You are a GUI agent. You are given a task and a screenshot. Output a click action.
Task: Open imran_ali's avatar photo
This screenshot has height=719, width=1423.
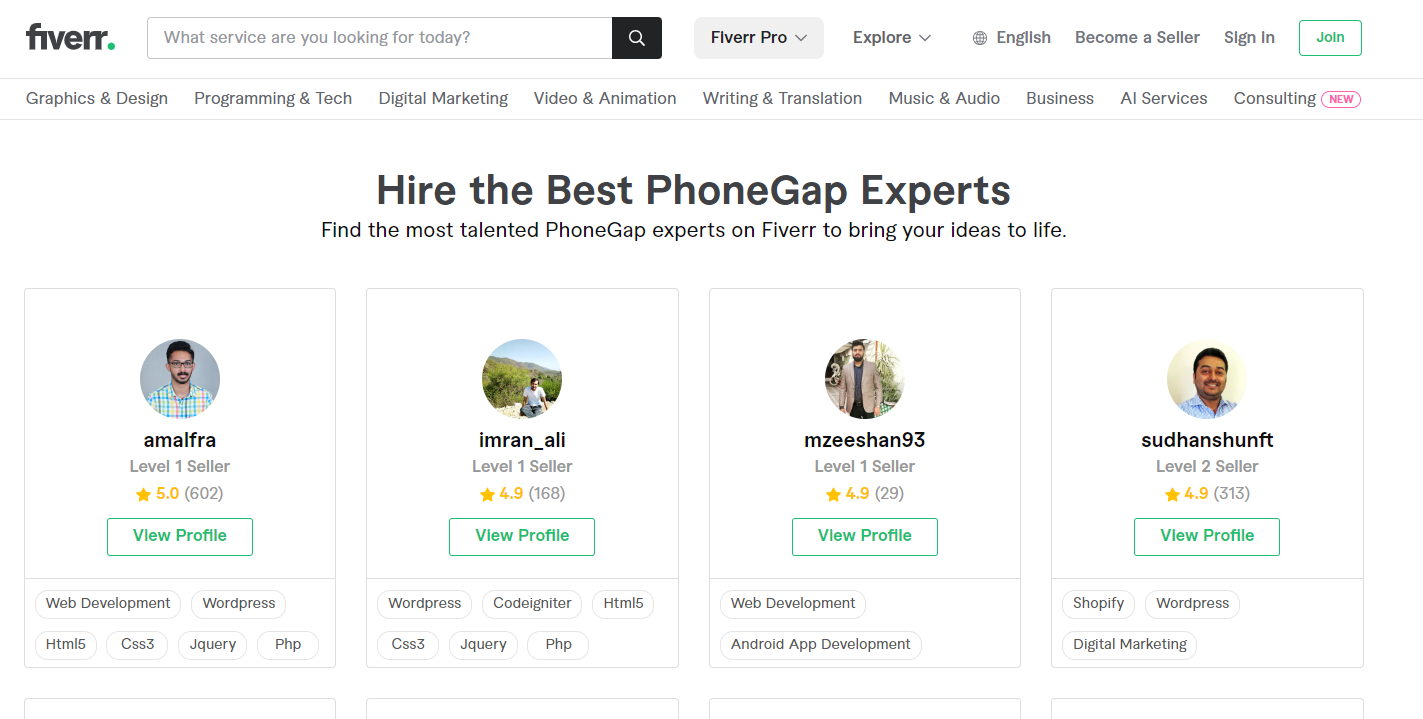pyautogui.click(x=522, y=379)
